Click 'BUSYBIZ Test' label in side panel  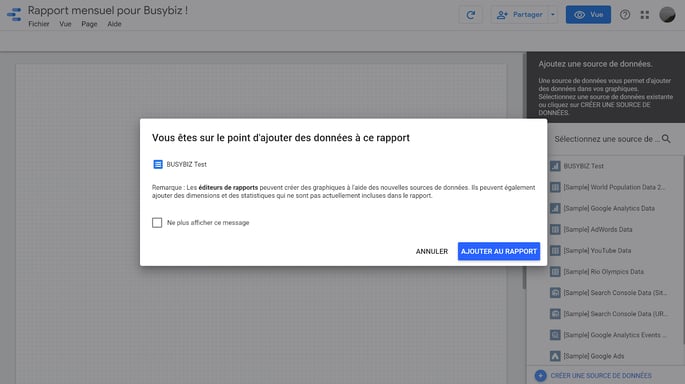pos(583,166)
